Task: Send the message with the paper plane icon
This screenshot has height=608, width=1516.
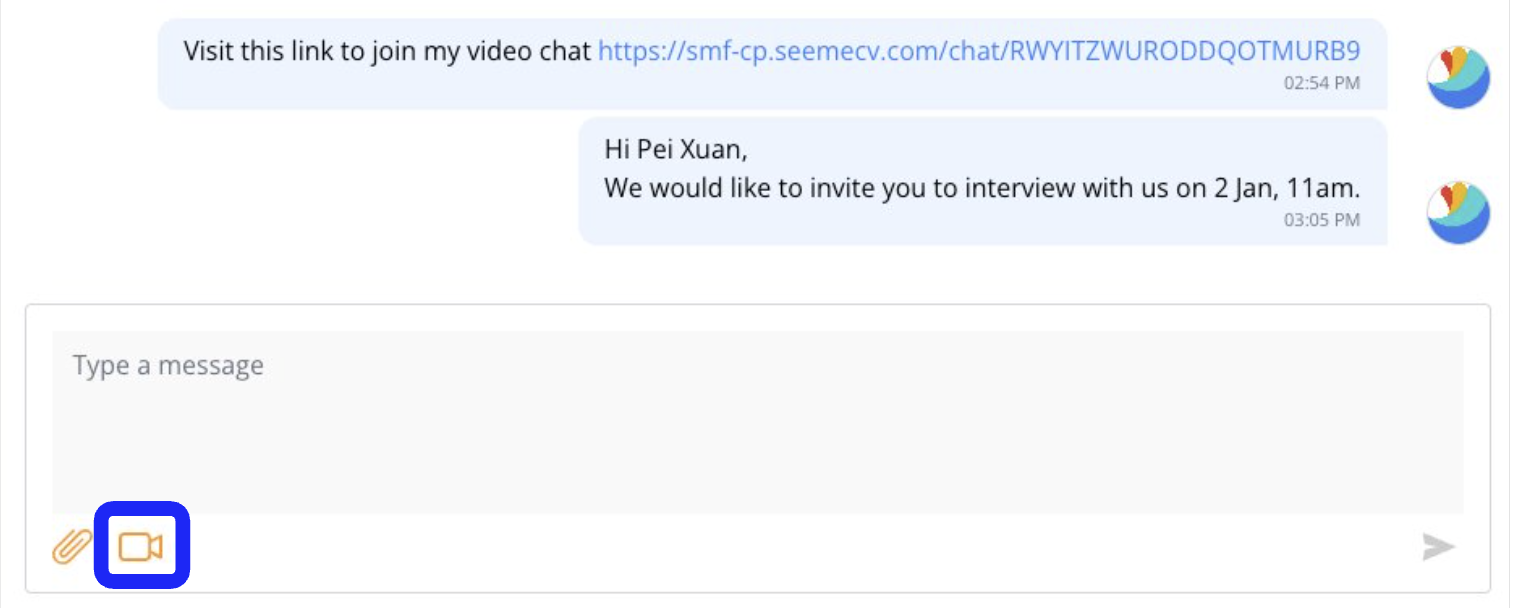Action: [x=1438, y=547]
